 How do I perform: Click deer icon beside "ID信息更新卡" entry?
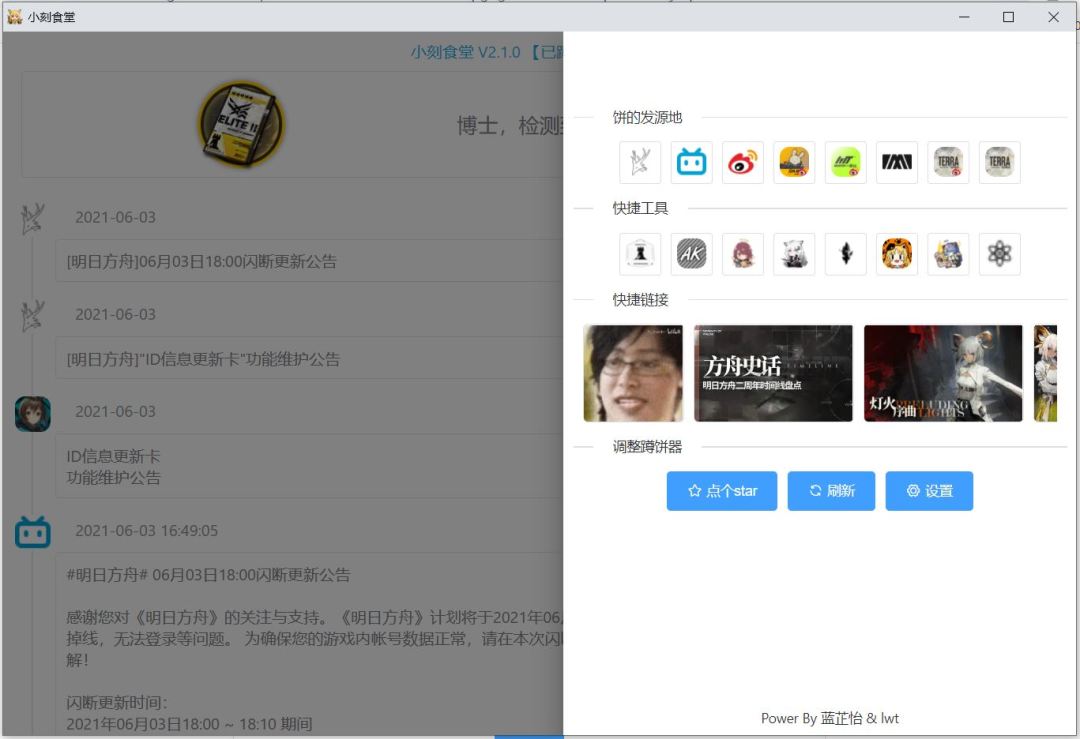[x=32, y=316]
